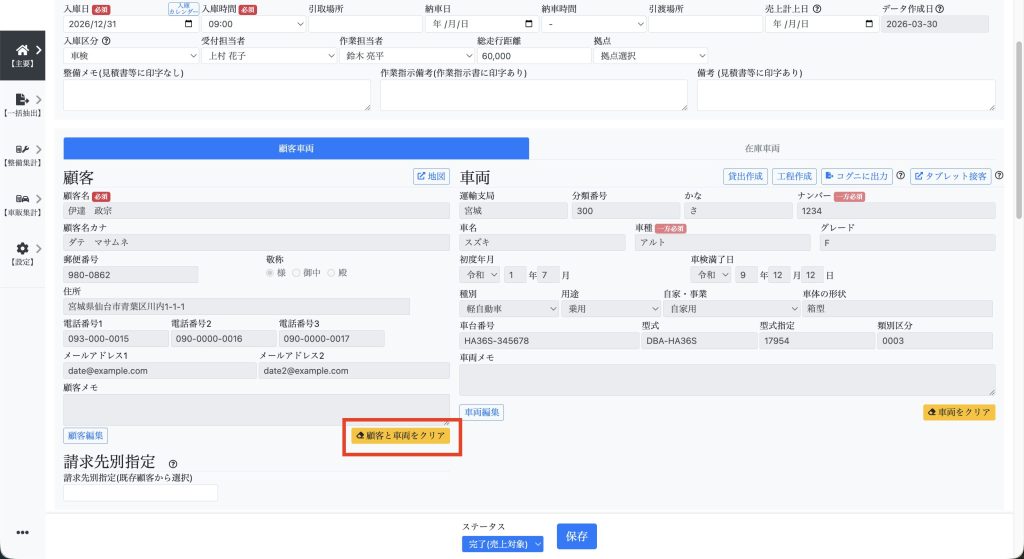The height and width of the screenshot is (559, 1024).
Task: Click the 車両編集 button
Action: pos(481,412)
